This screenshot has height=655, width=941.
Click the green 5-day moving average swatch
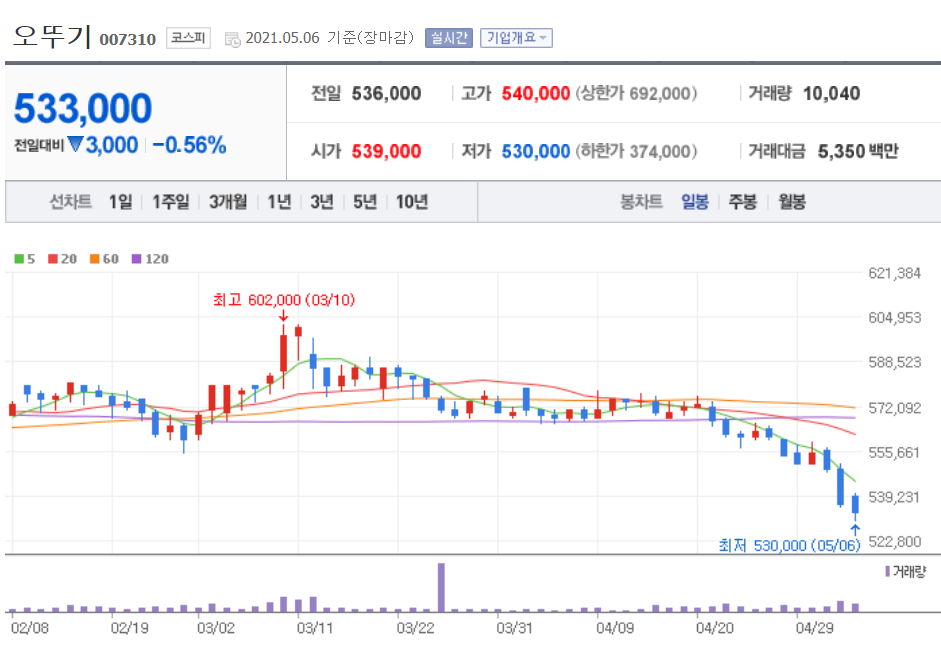tap(19, 259)
